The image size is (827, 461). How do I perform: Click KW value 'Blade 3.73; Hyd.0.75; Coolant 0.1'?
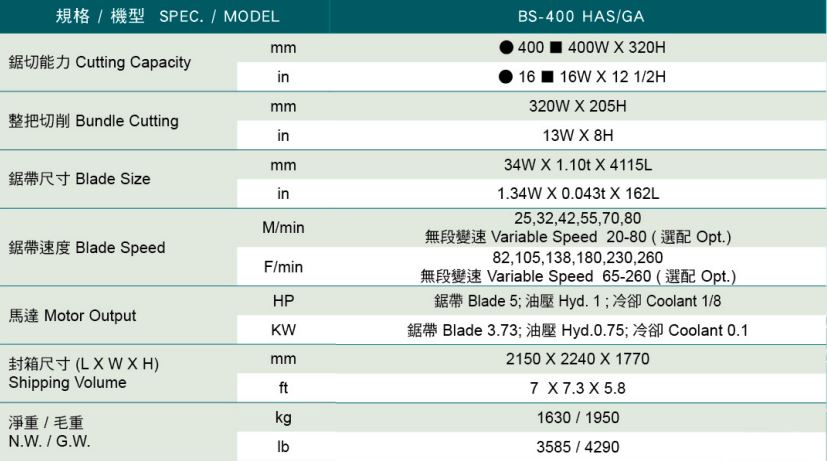pyautogui.click(x=578, y=330)
